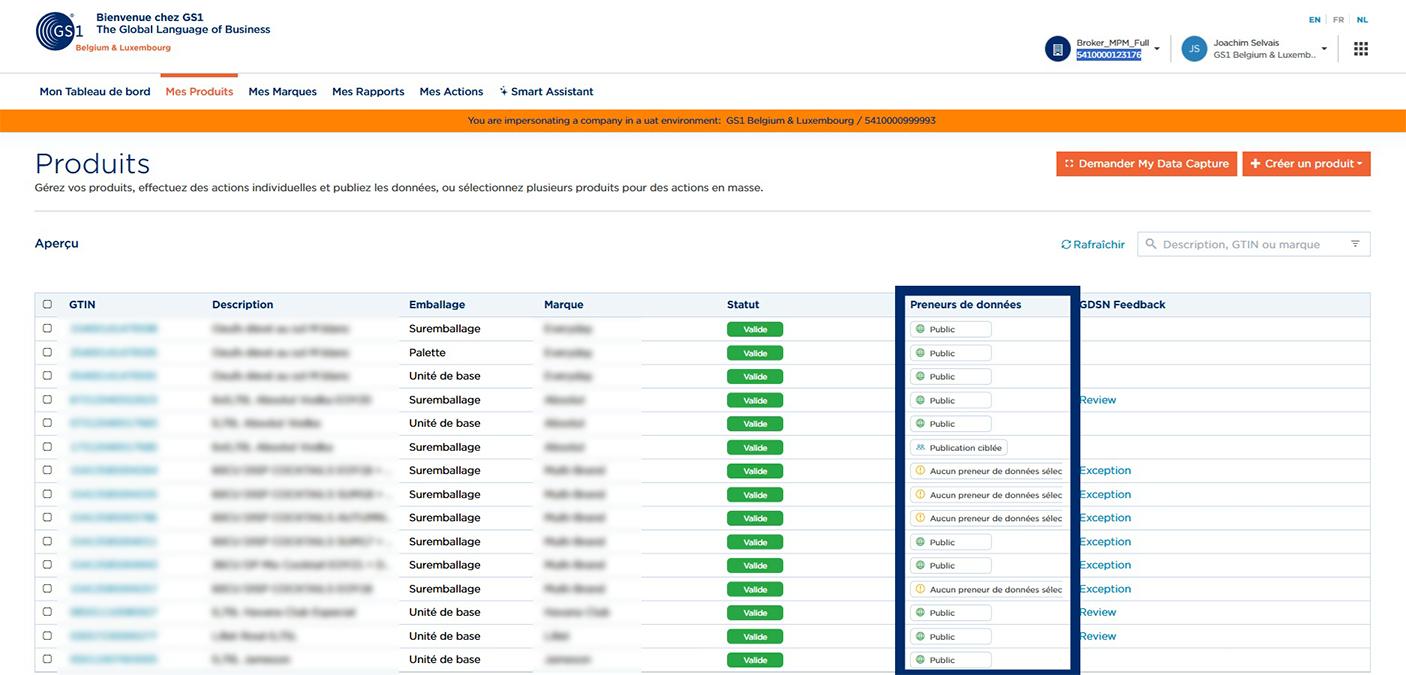Click the Demander My Data Capture button

(x=1146, y=164)
